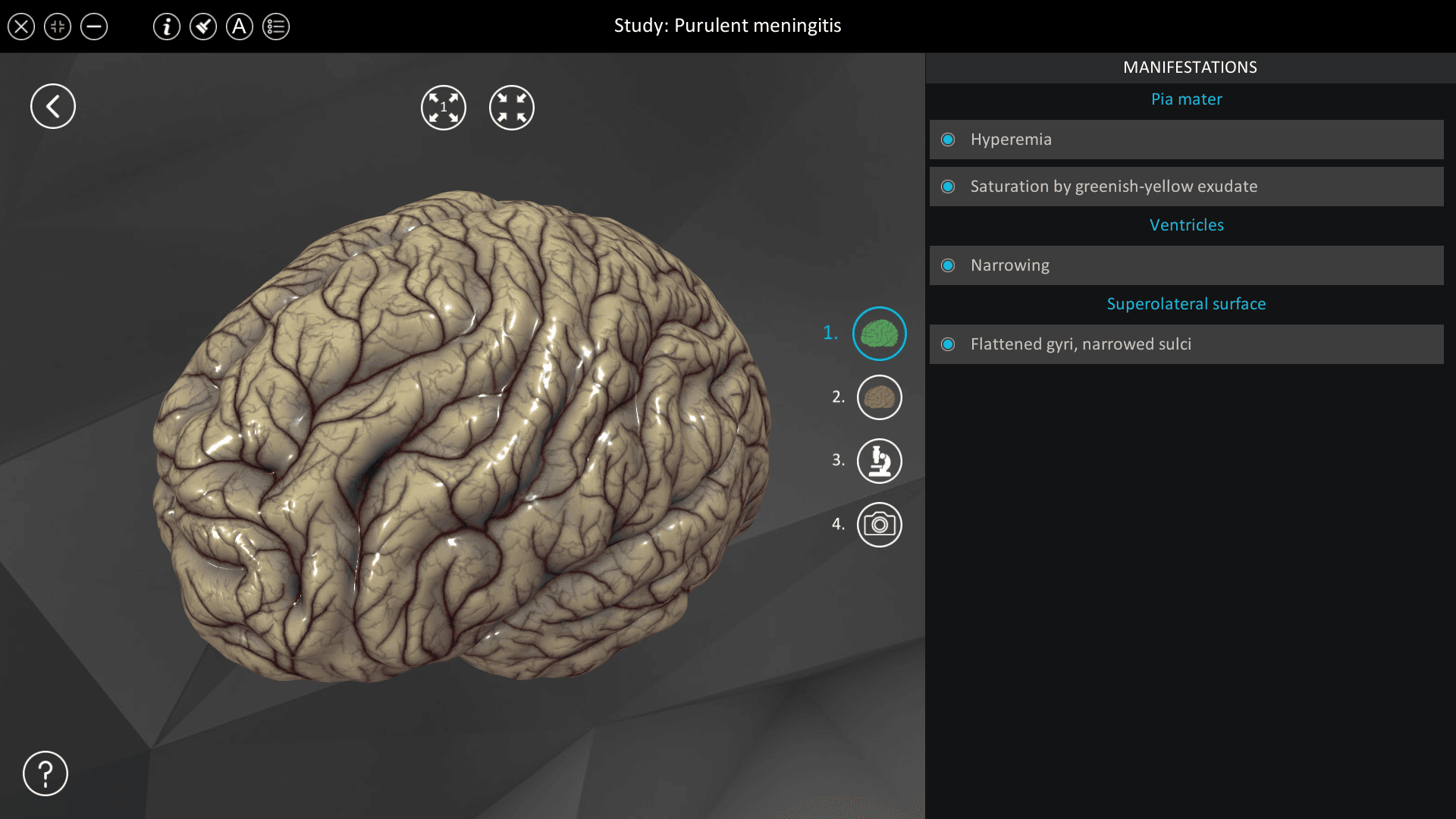The width and height of the screenshot is (1456, 819).
Task: Click the 3D brain model
Action: pos(463,436)
